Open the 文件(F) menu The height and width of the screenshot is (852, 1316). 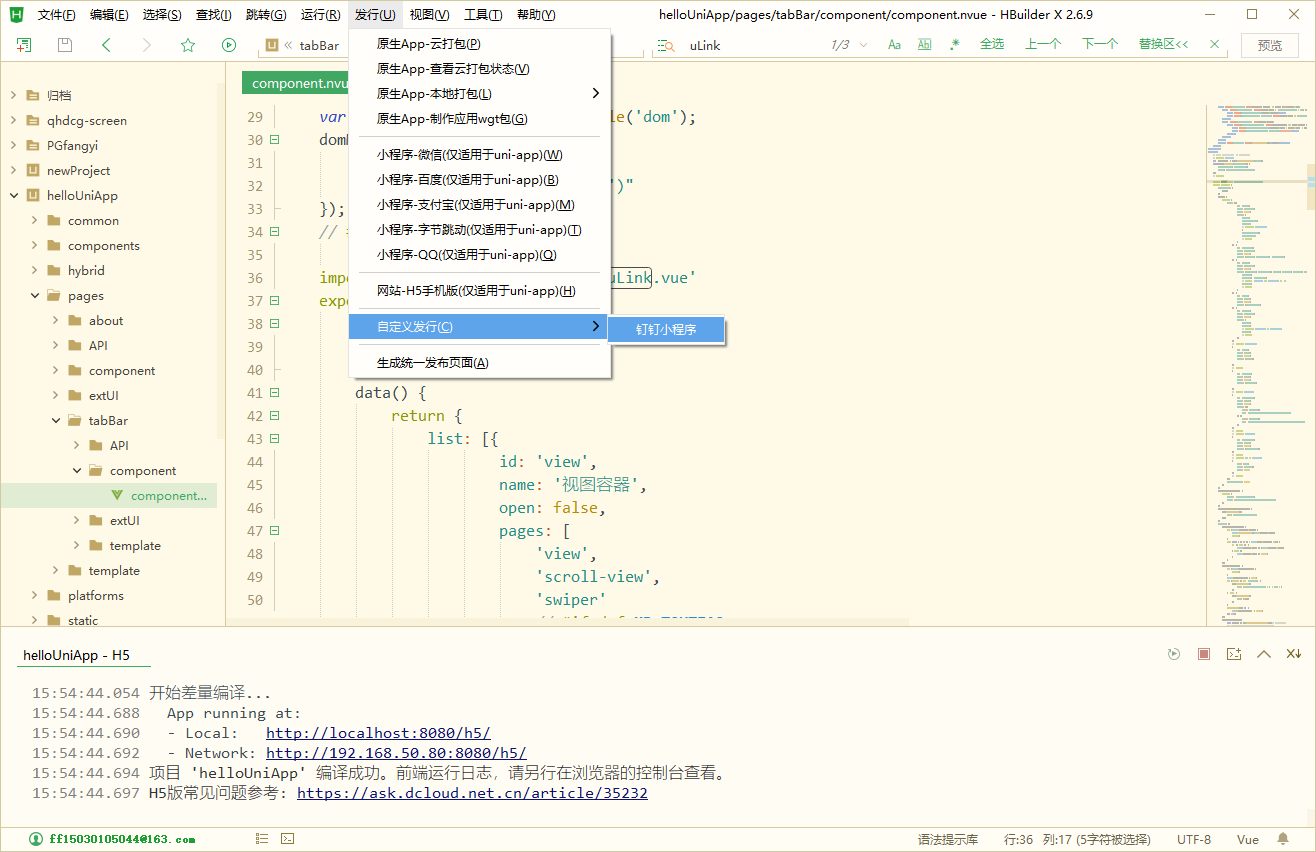(x=57, y=15)
